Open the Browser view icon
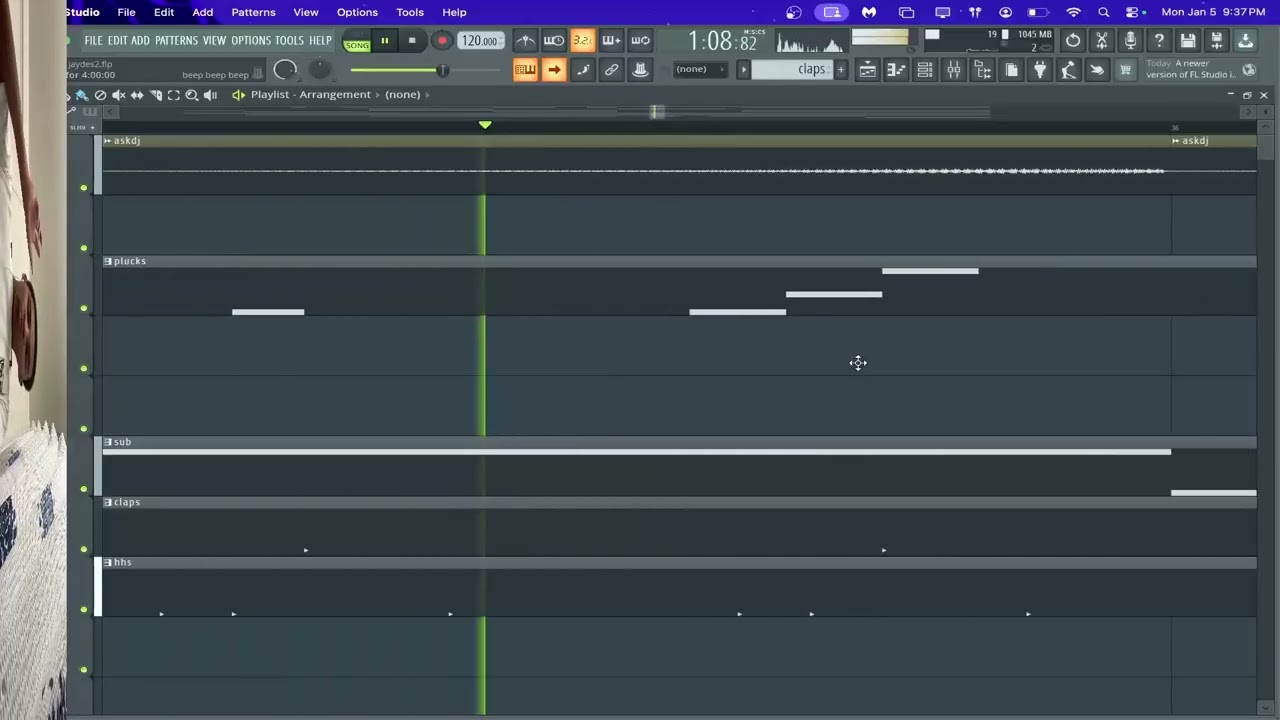 pyautogui.click(x=983, y=70)
